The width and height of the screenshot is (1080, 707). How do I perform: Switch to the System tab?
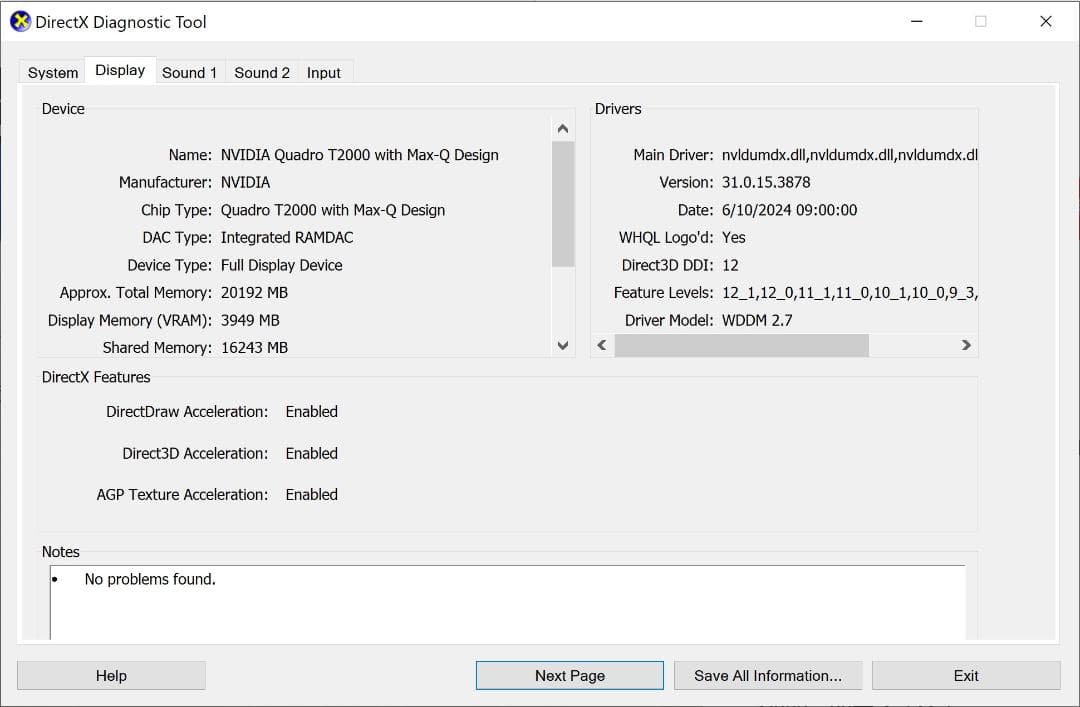[51, 71]
